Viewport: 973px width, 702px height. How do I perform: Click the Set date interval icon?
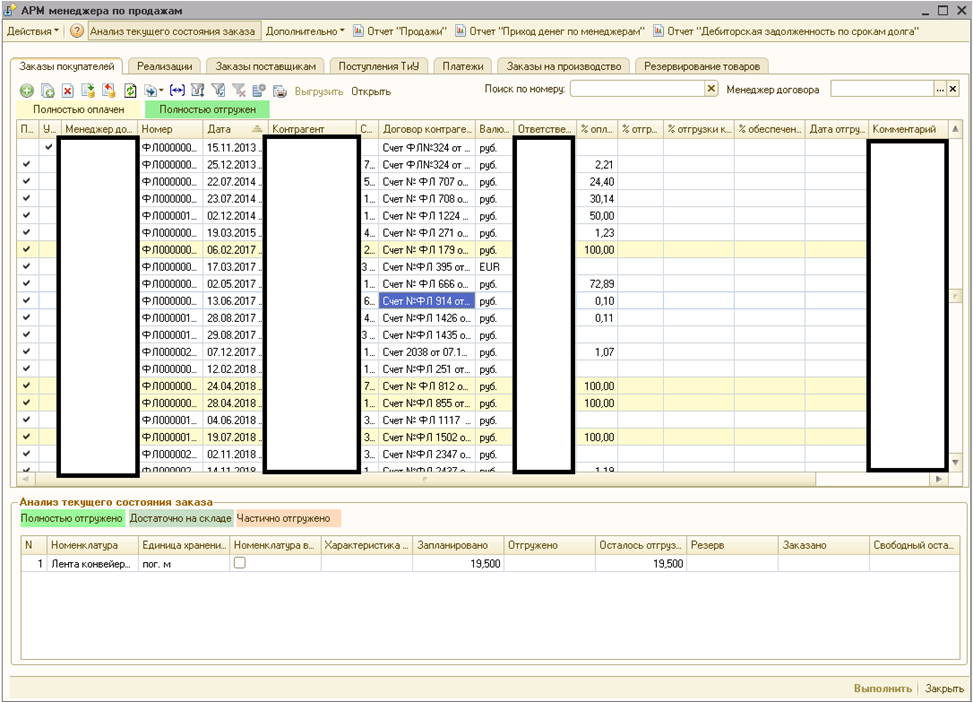pyautogui.click(x=177, y=91)
